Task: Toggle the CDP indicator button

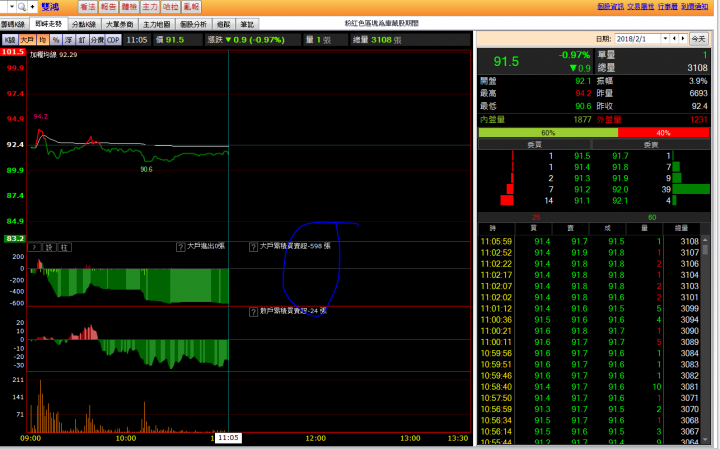Action: 113,40
